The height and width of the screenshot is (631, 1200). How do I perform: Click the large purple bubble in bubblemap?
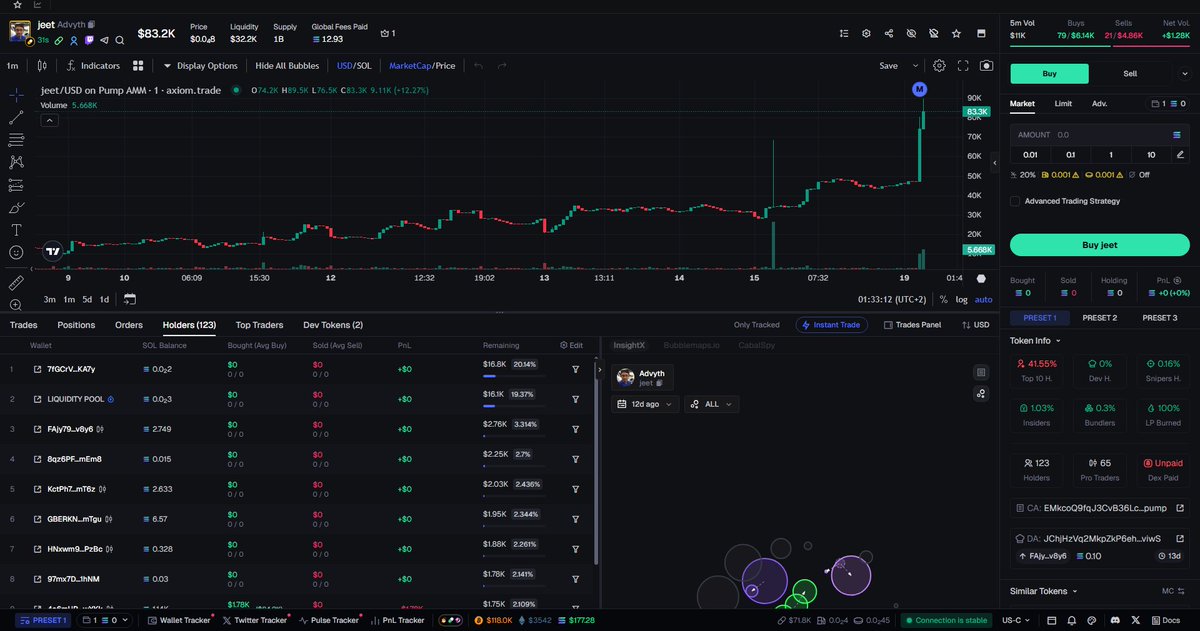pos(765,580)
